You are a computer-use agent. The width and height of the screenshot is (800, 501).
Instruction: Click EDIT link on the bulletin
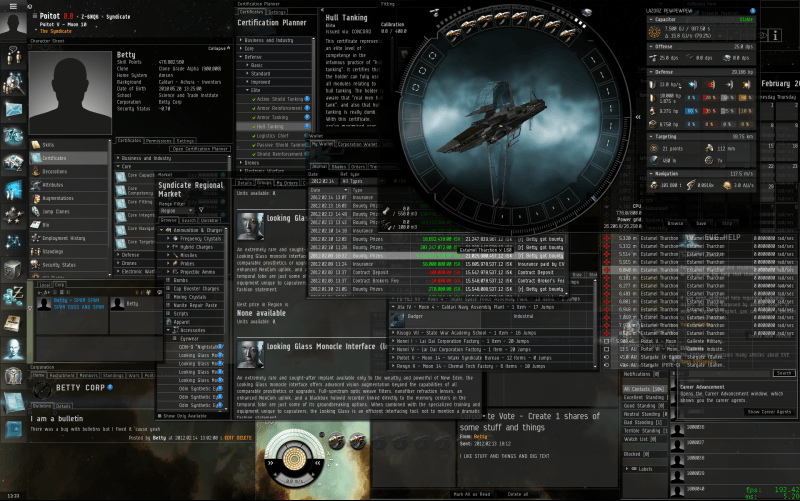coord(229,438)
